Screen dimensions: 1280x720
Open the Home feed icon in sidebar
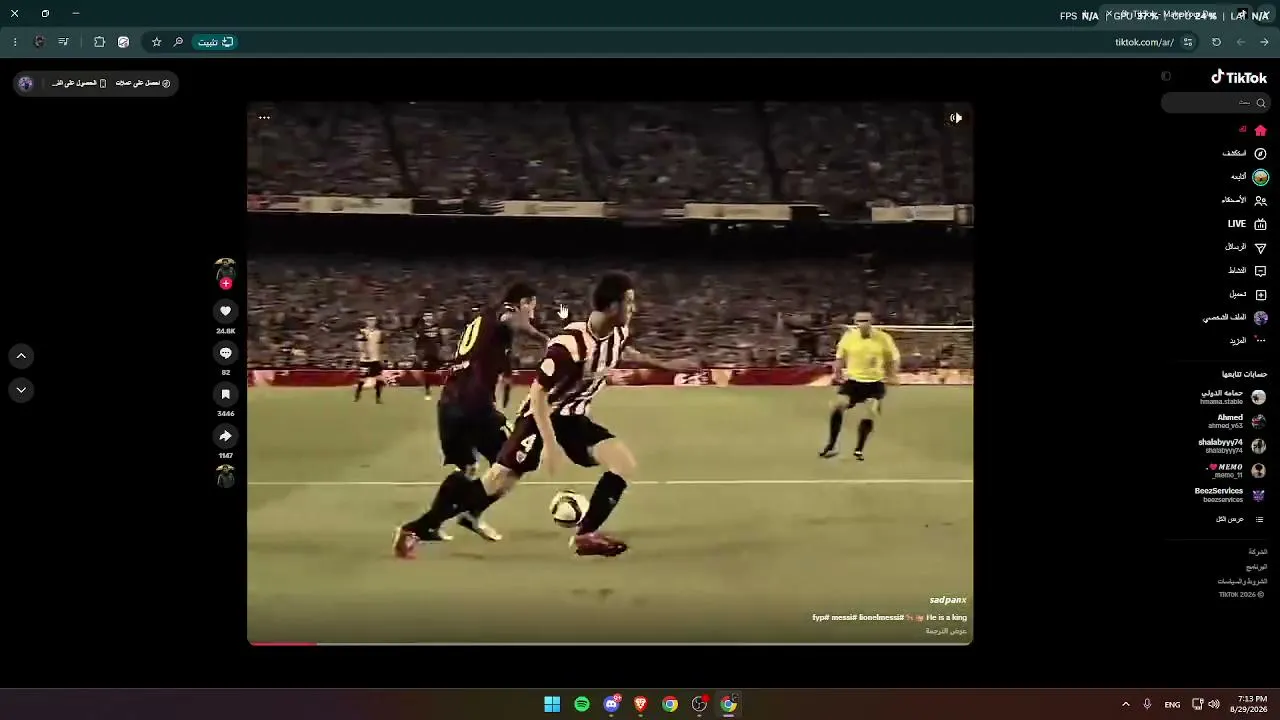(x=1260, y=130)
